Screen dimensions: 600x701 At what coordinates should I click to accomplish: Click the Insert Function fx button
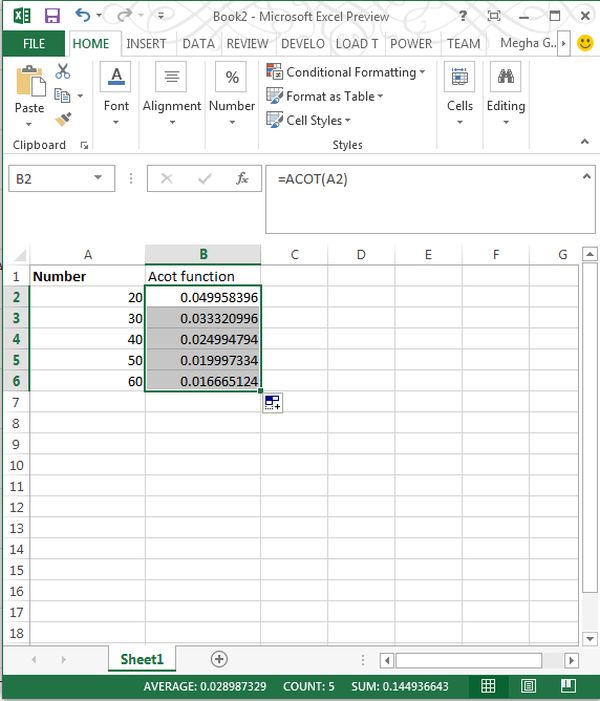(x=242, y=179)
